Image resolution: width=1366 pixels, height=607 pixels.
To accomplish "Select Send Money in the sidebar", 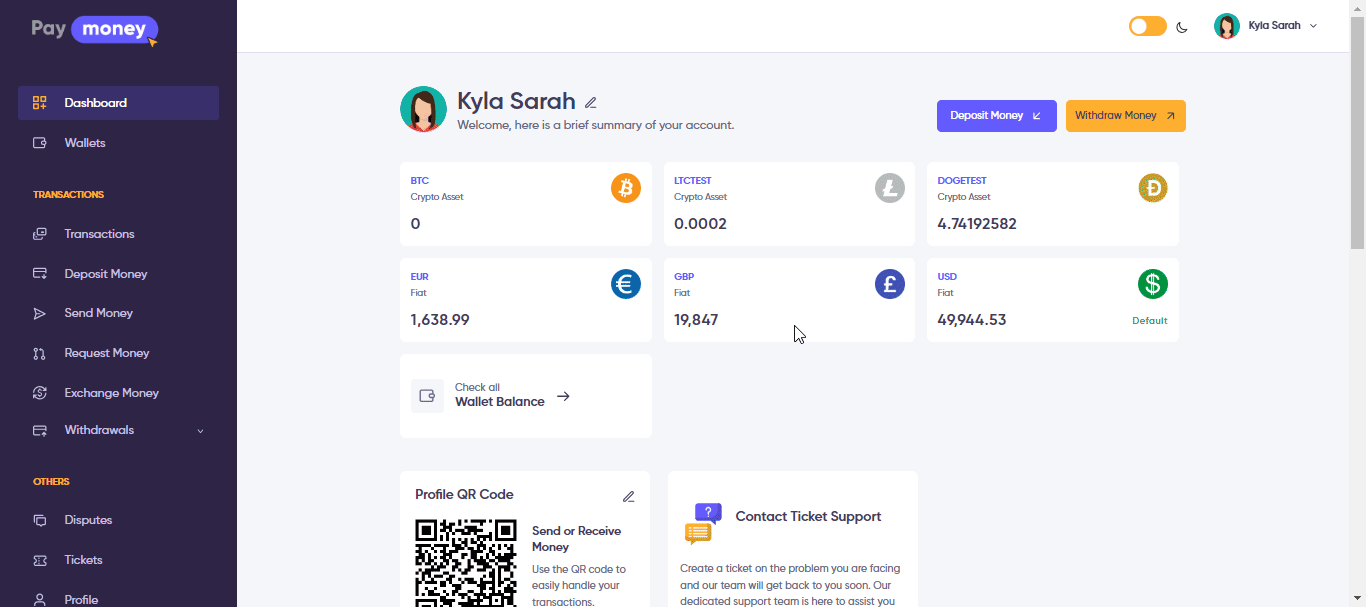I will 98,313.
